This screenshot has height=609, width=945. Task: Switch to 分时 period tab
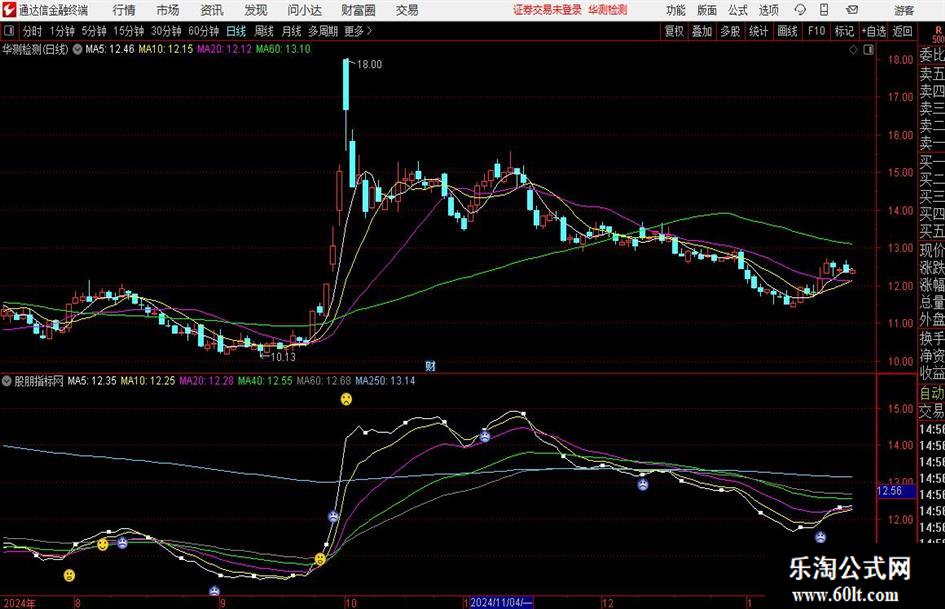[33, 31]
